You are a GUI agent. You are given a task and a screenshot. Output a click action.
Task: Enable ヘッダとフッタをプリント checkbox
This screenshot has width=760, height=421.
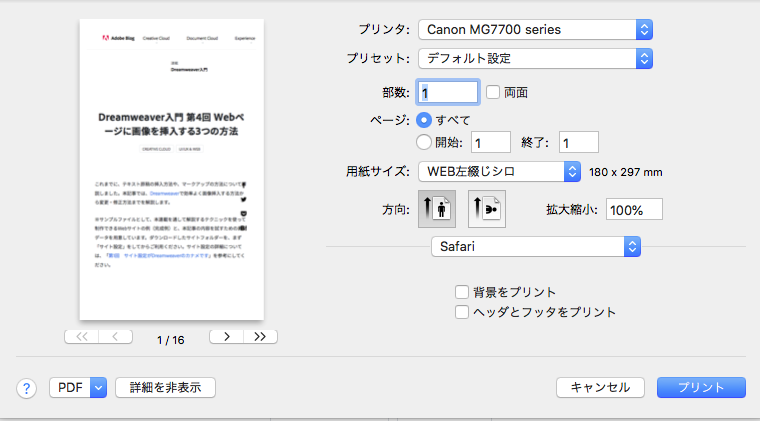click(461, 312)
